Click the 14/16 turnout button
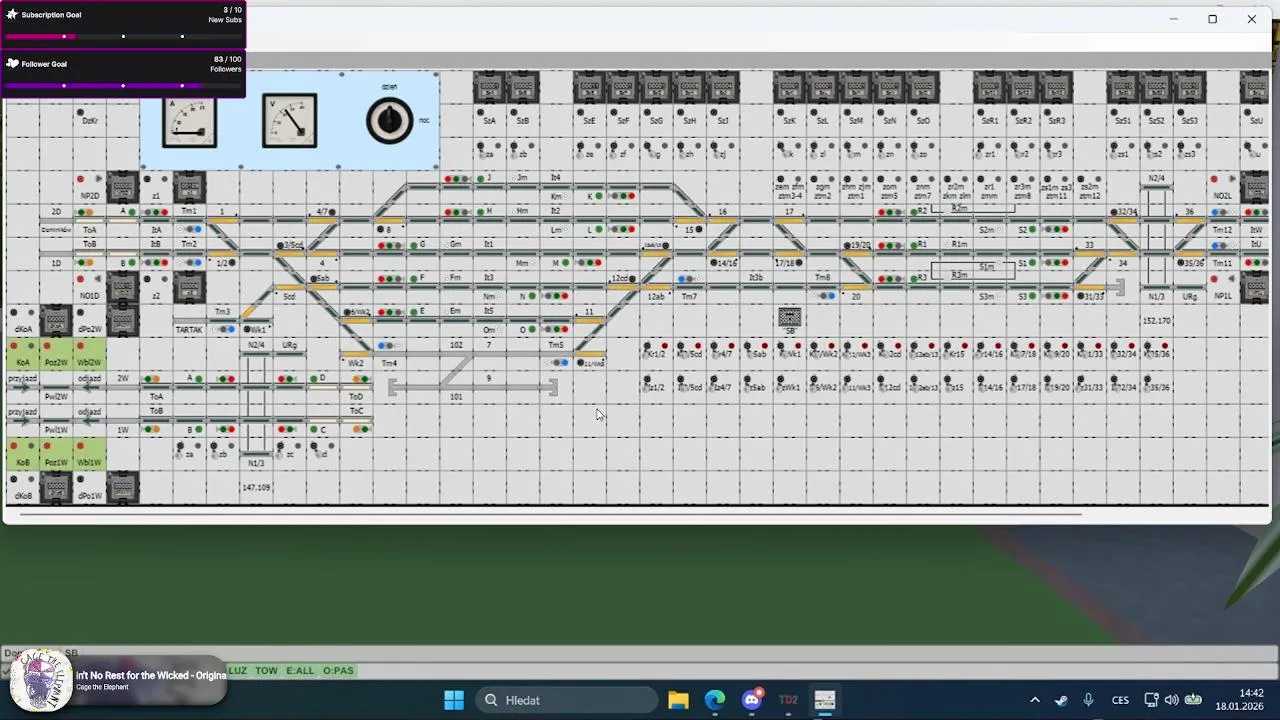 715,262
